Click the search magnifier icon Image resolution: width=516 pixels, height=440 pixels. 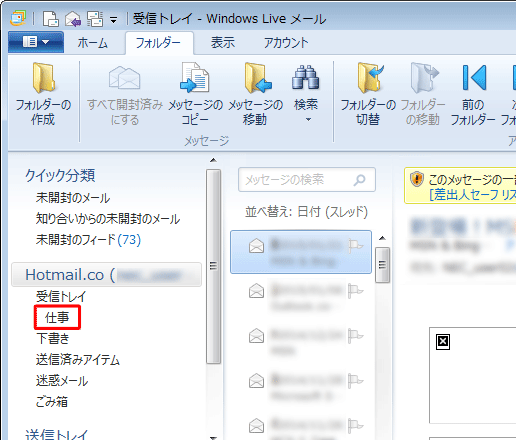pos(360,180)
